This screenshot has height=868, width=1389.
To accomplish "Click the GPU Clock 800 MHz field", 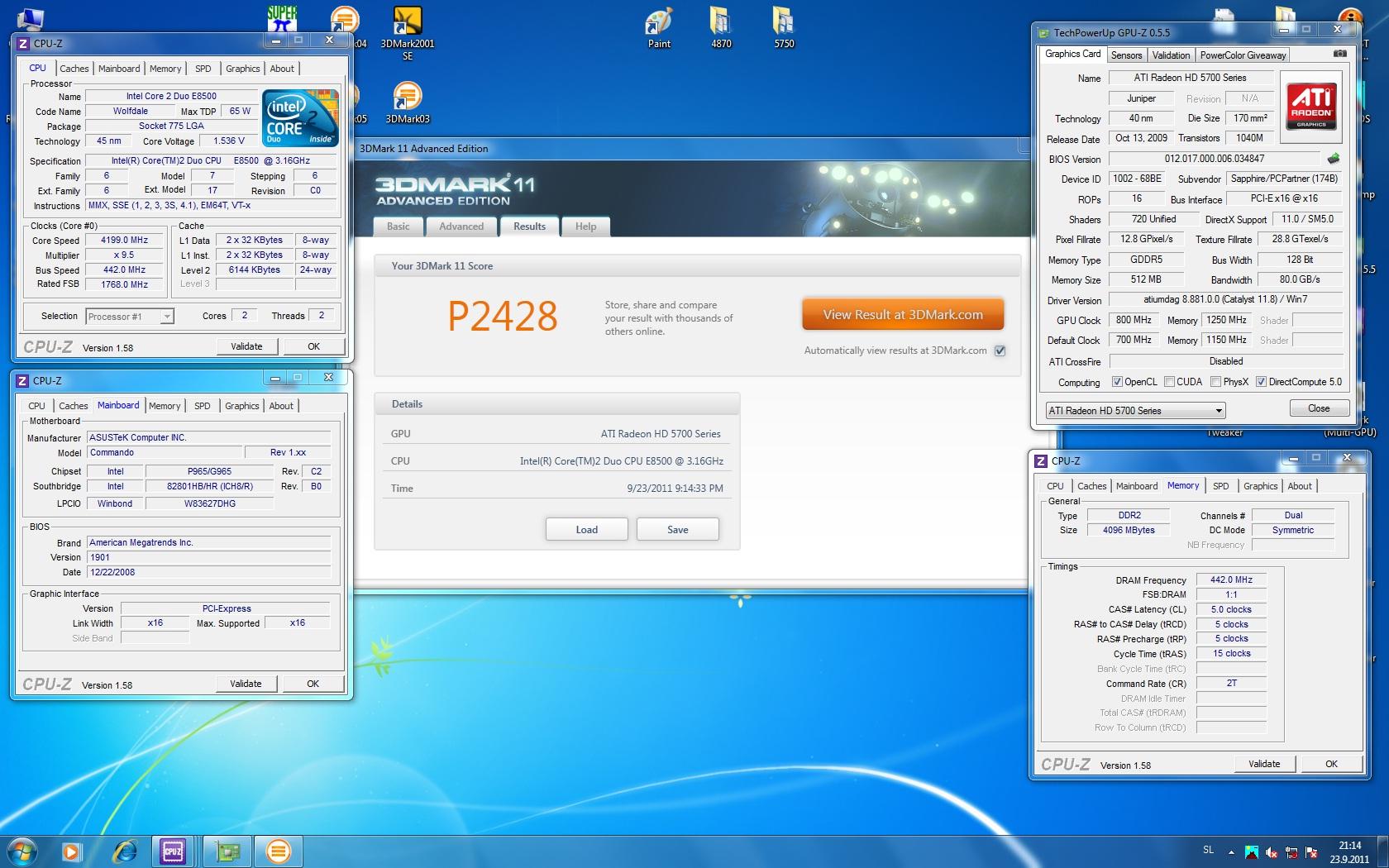I will tap(1134, 320).
